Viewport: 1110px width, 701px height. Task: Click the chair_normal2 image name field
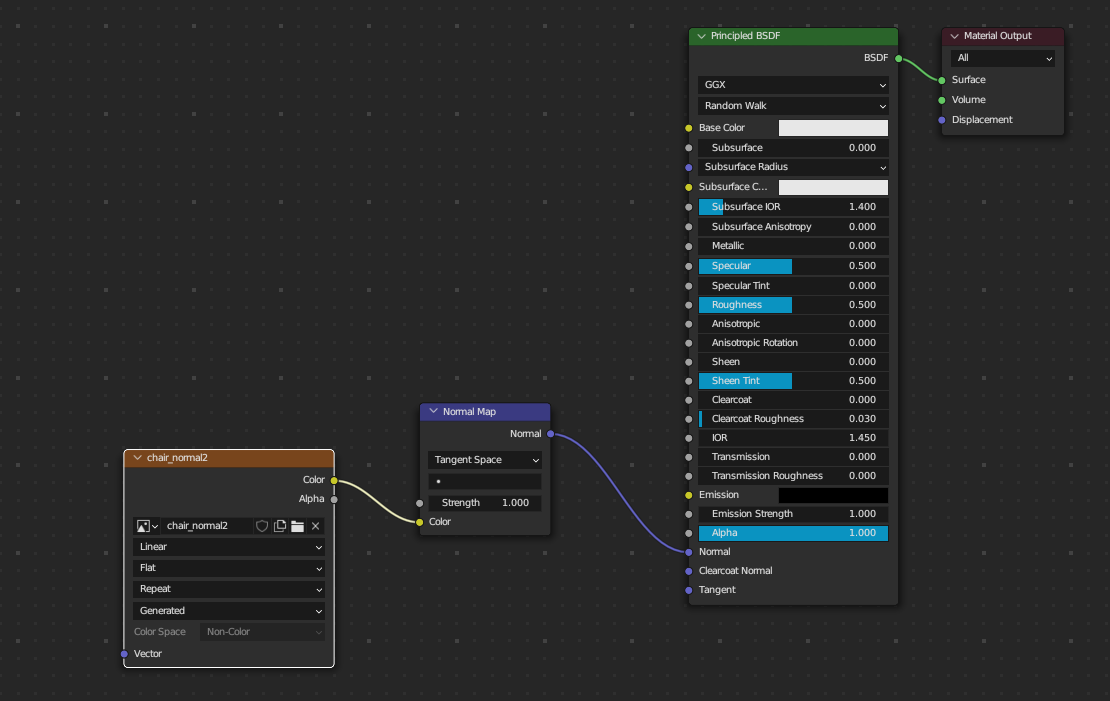207,526
